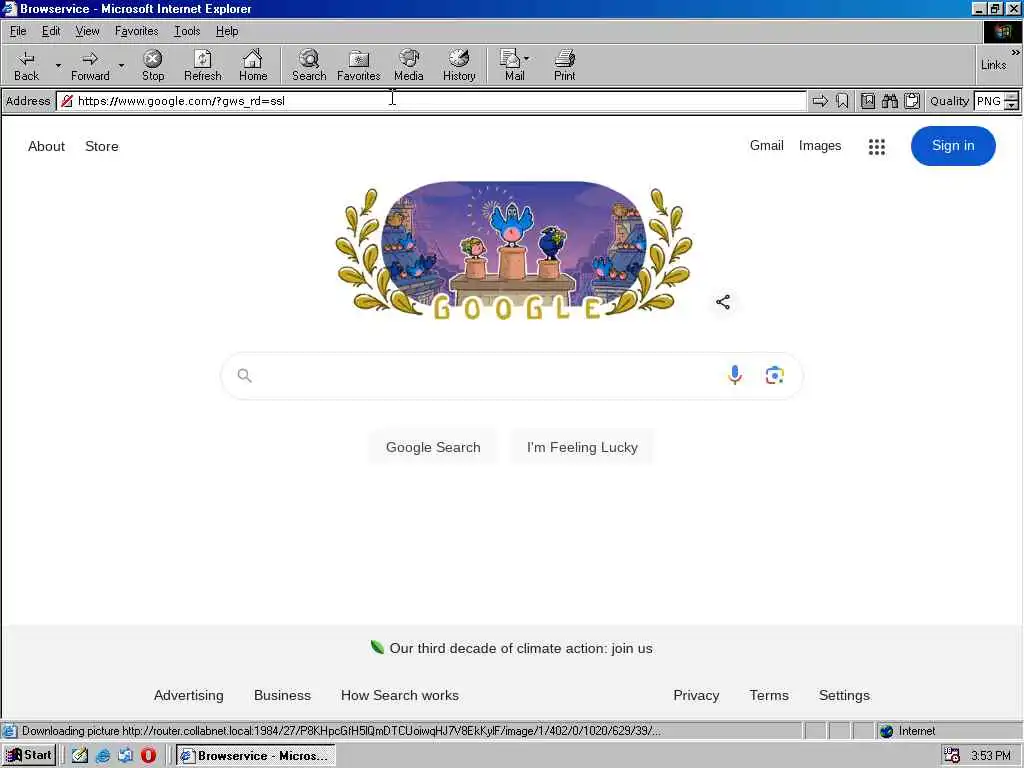Open the Favorites toolbar panel

tap(359, 65)
